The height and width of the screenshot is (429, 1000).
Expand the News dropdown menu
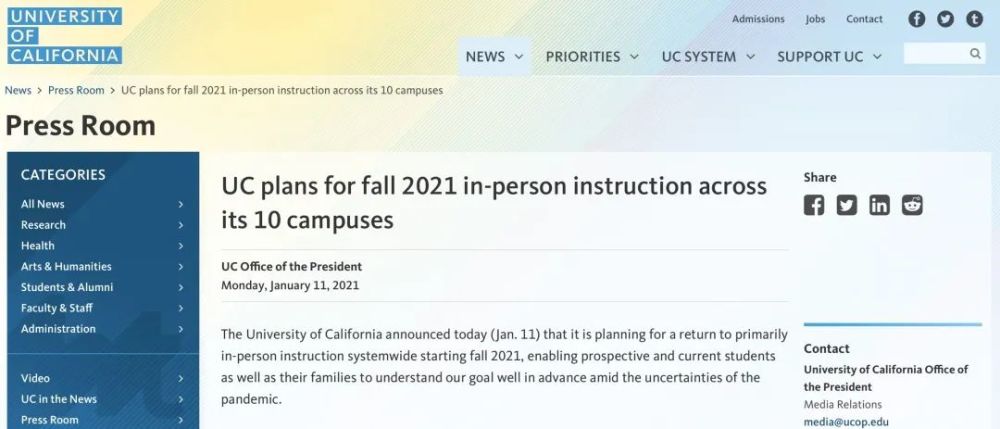click(x=494, y=57)
